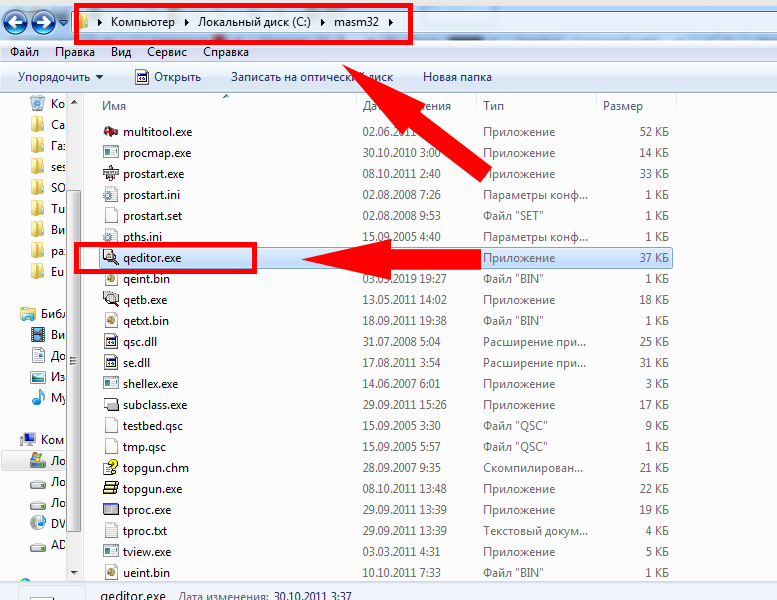Click the Back navigation arrow
This screenshot has width=777, height=600.
(x=17, y=20)
